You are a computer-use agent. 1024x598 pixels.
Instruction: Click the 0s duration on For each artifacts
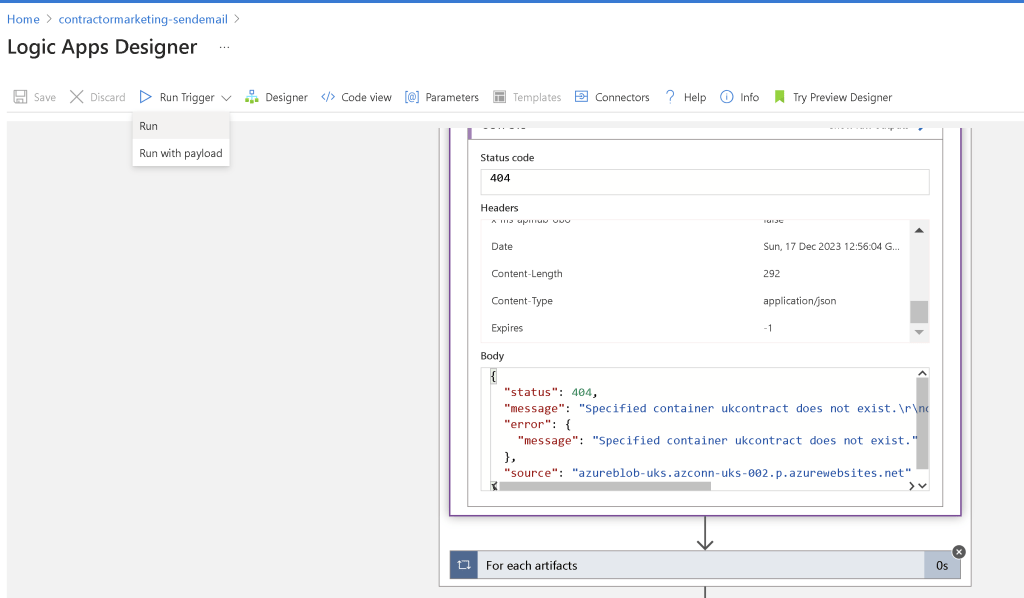(942, 565)
